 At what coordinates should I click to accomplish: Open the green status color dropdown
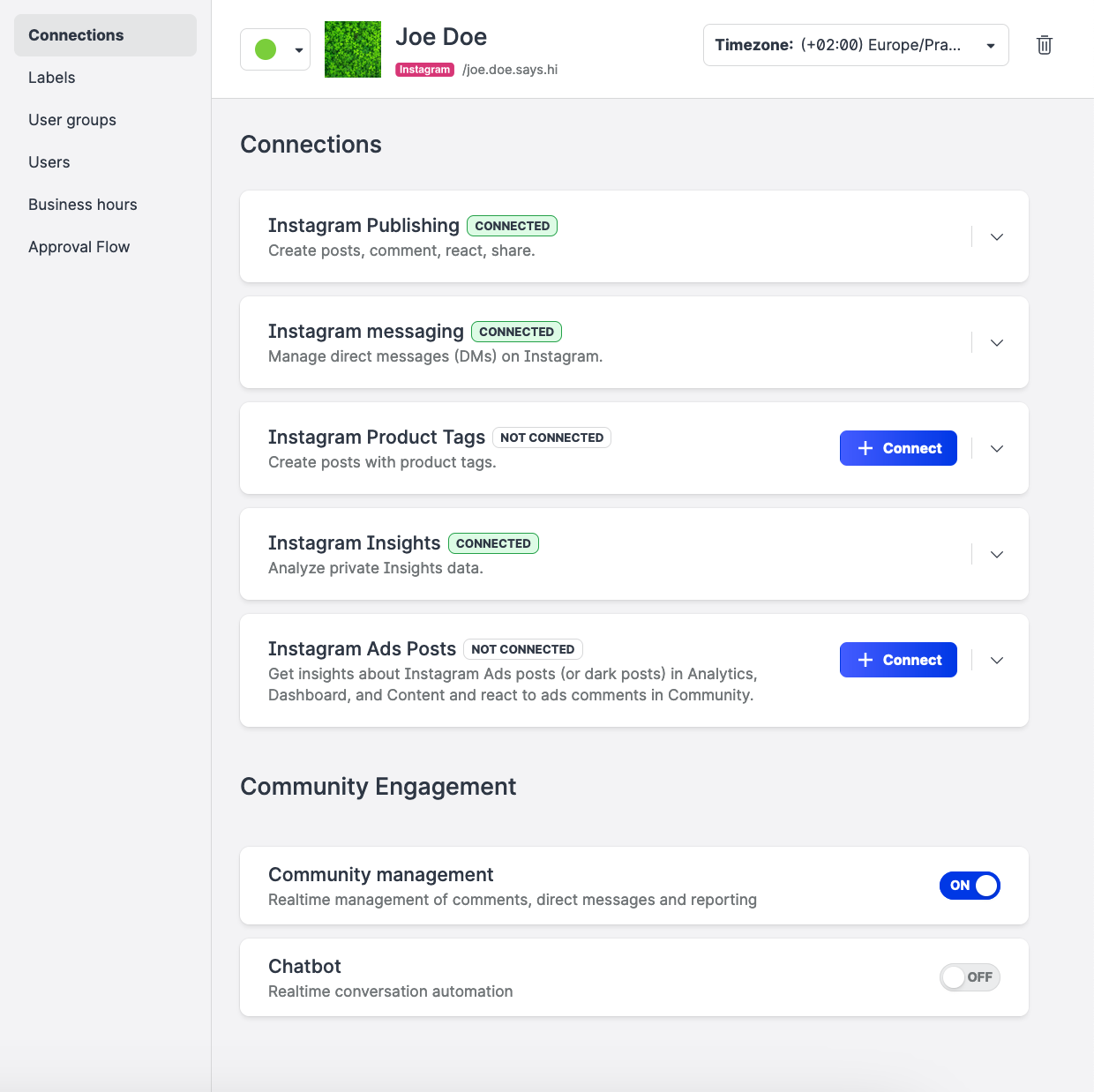click(275, 49)
